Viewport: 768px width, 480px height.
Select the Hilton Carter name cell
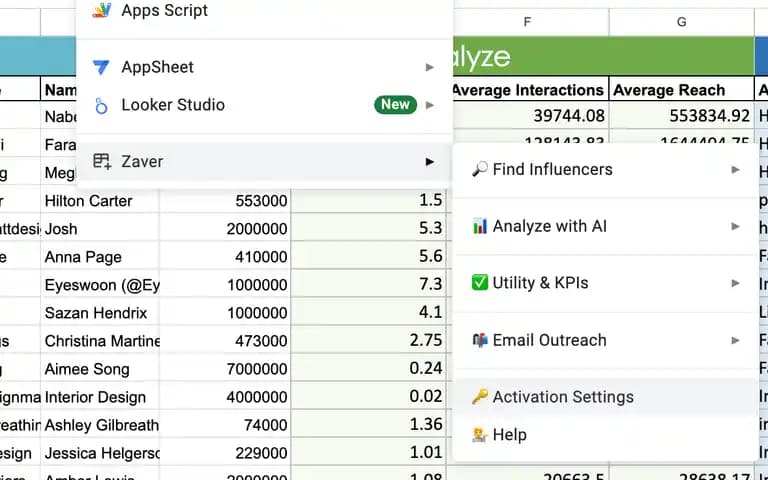(100, 201)
